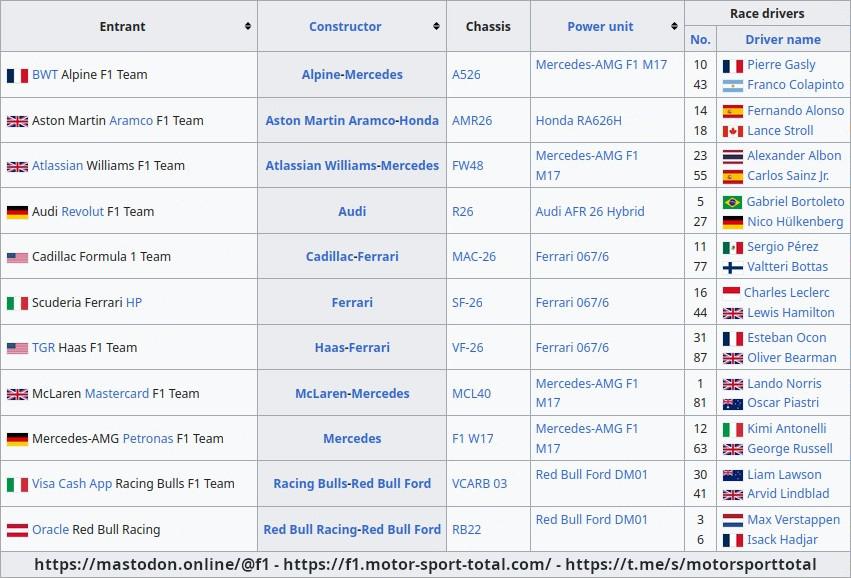
Task: Click the No. column header link
Action: (700, 40)
